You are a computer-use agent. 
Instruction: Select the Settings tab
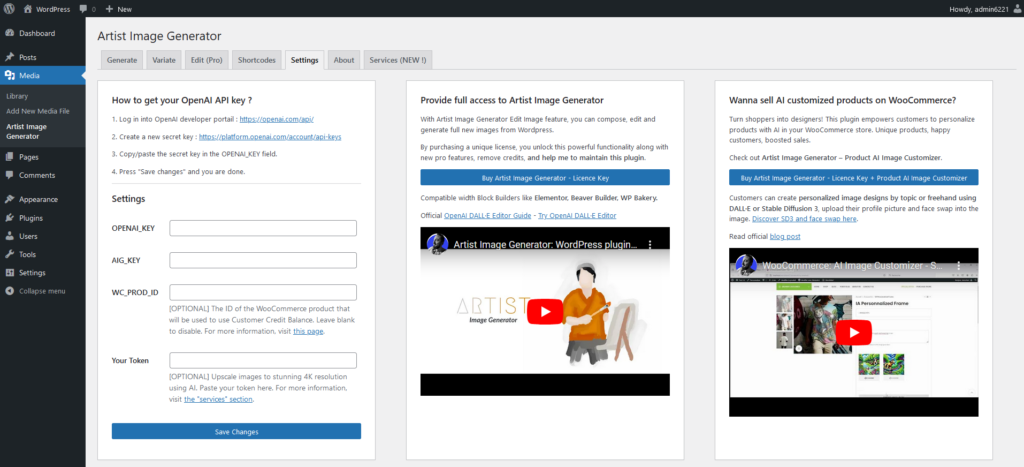click(304, 60)
